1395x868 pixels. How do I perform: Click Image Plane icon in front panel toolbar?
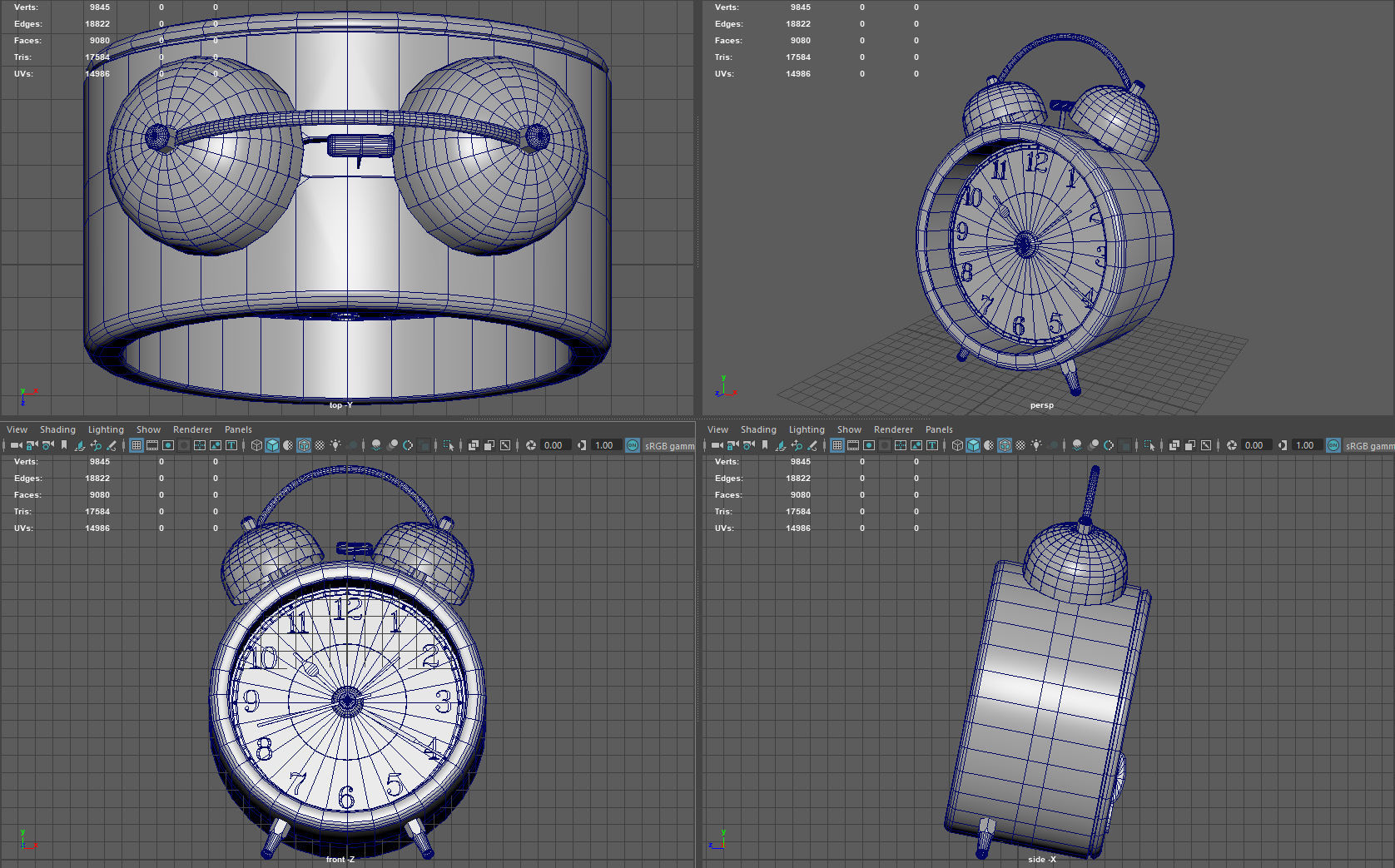[x=79, y=445]
